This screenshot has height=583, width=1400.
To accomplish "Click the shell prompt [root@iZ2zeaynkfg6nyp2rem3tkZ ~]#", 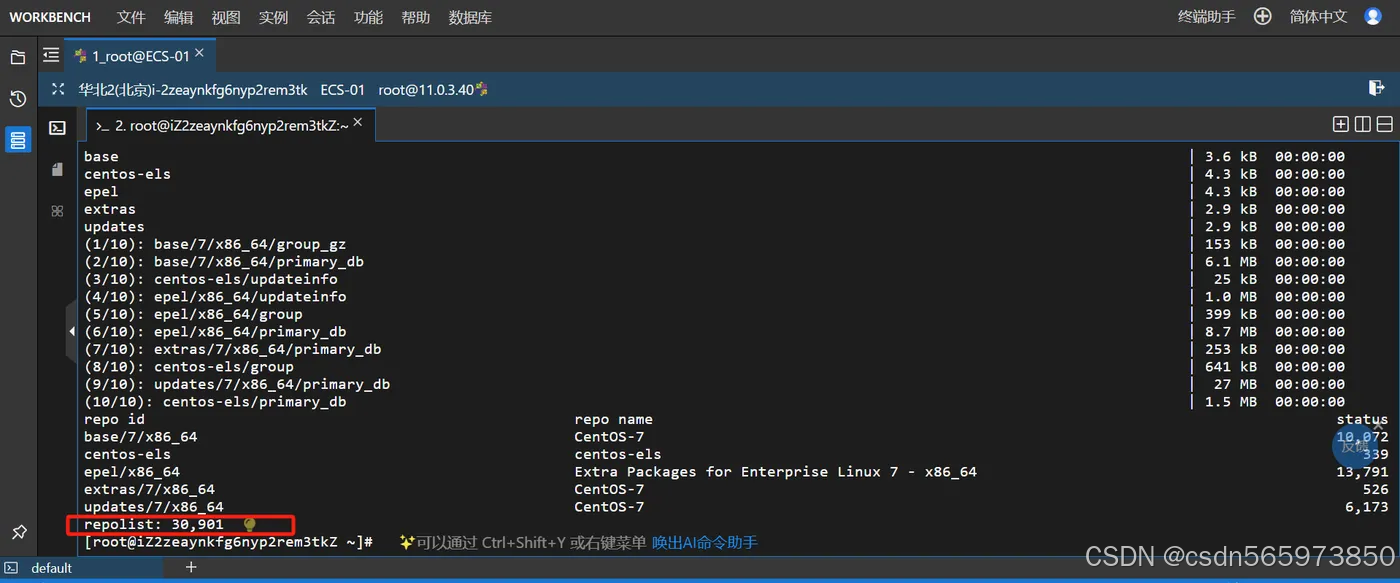I will [229, 542].
